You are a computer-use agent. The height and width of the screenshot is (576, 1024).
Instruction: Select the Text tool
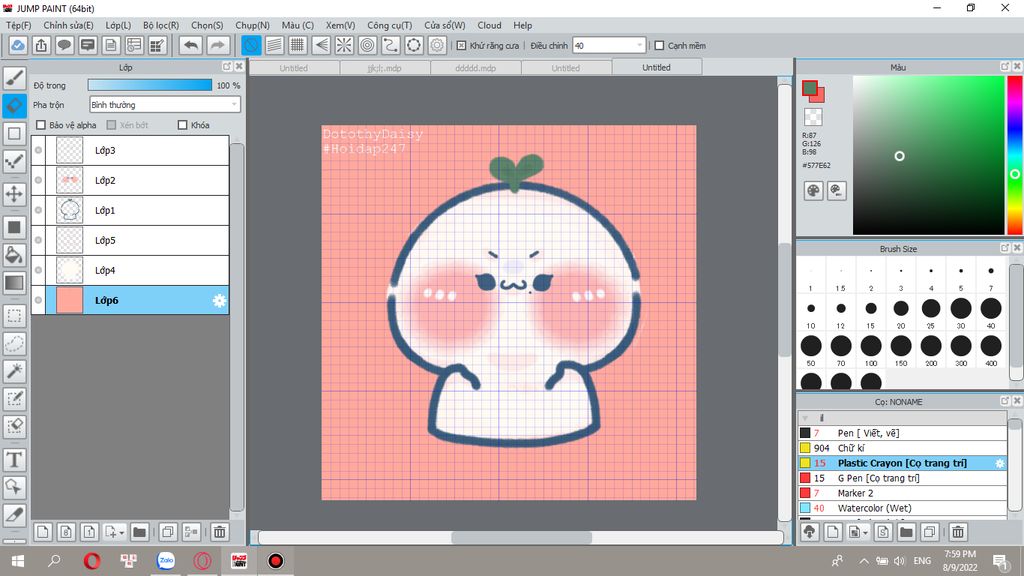(x=14, y=460)
